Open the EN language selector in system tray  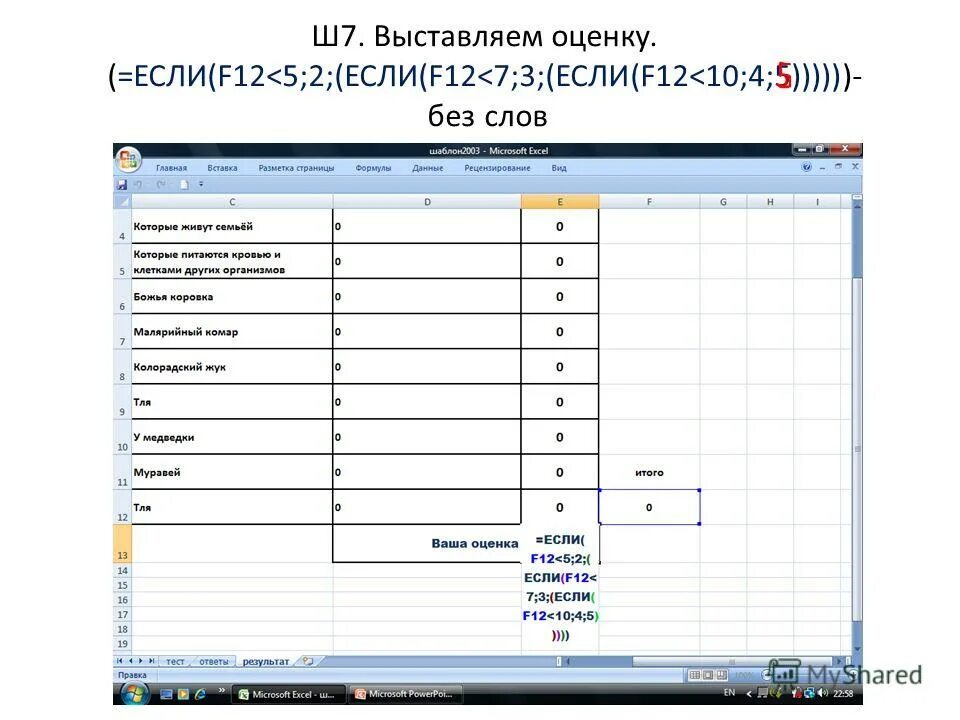pyautogui.click(x=728, y=692)
